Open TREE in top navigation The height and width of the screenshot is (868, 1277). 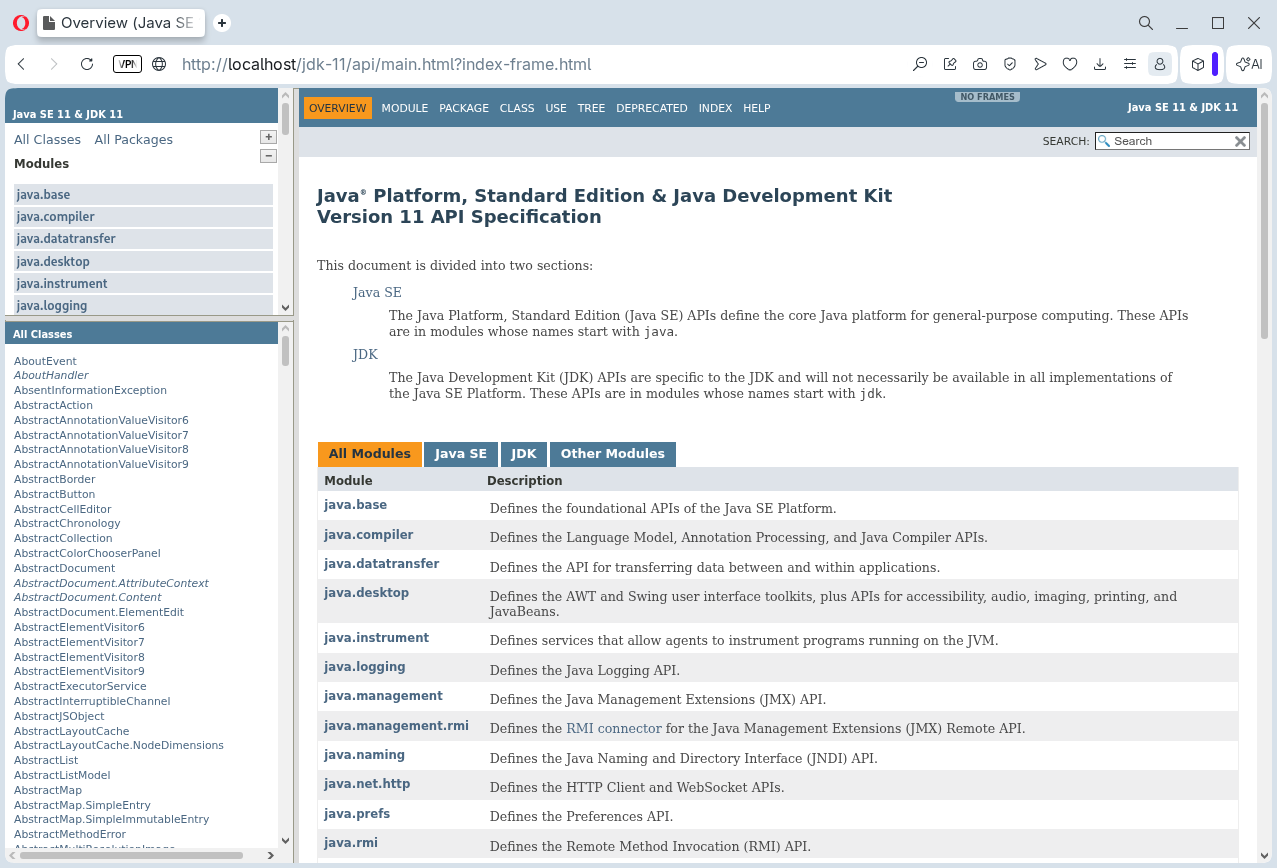[x=591, y=108]
